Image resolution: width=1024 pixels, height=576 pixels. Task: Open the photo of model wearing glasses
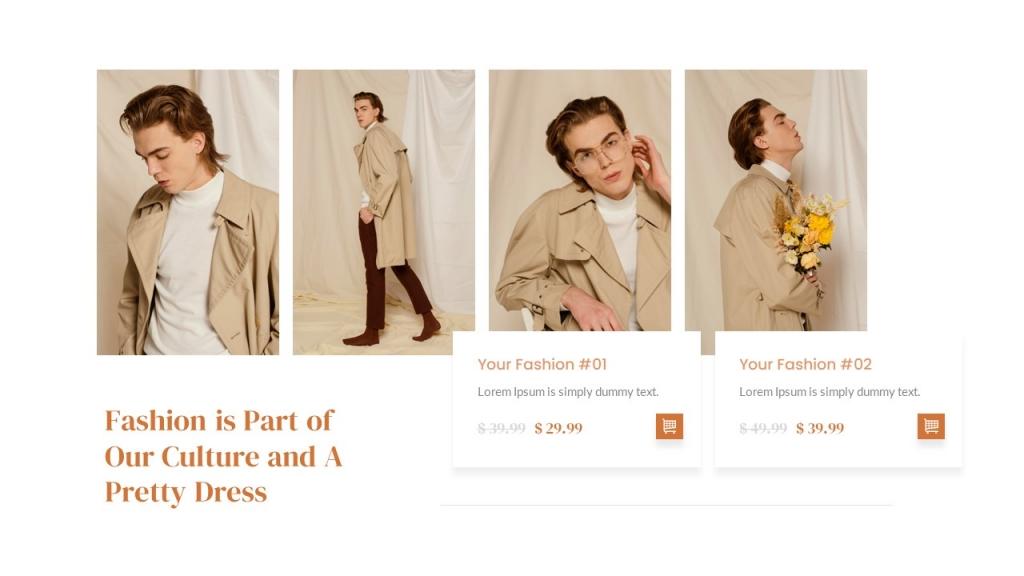pos(580,200)
